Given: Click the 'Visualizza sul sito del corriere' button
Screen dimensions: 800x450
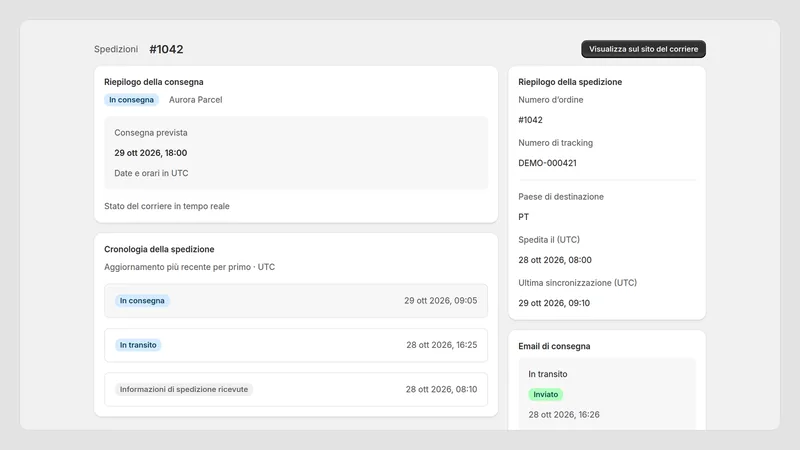Looking at the screenshot, I should pos(643,49).
